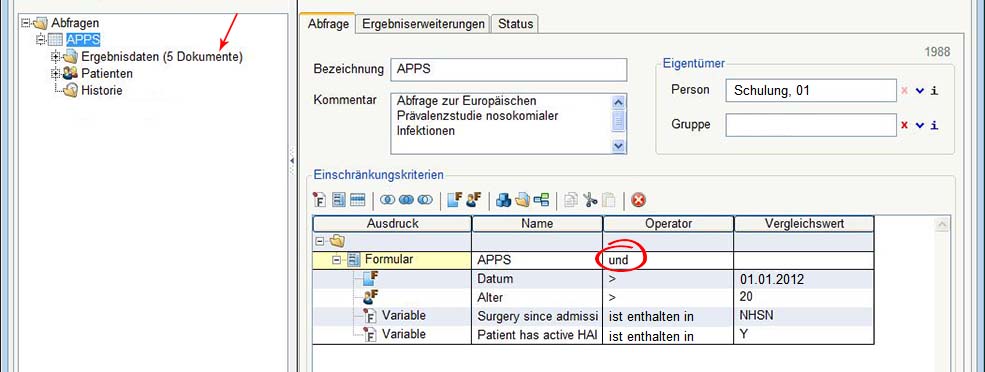Select Patienten in the tree
Image resolution: width=985 pixels, height=372 pixels.
pyautogui.click(x=107, y=73)
